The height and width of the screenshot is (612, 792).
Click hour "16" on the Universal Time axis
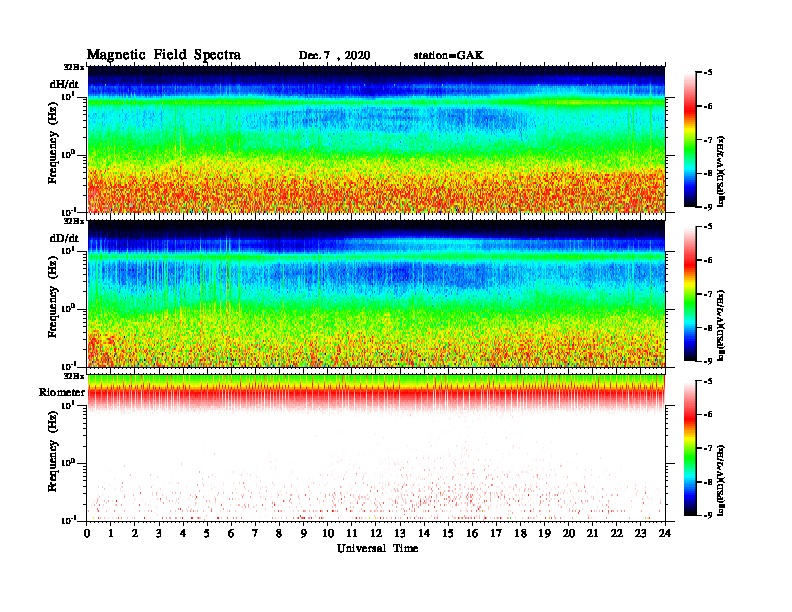tap(472, 533)
